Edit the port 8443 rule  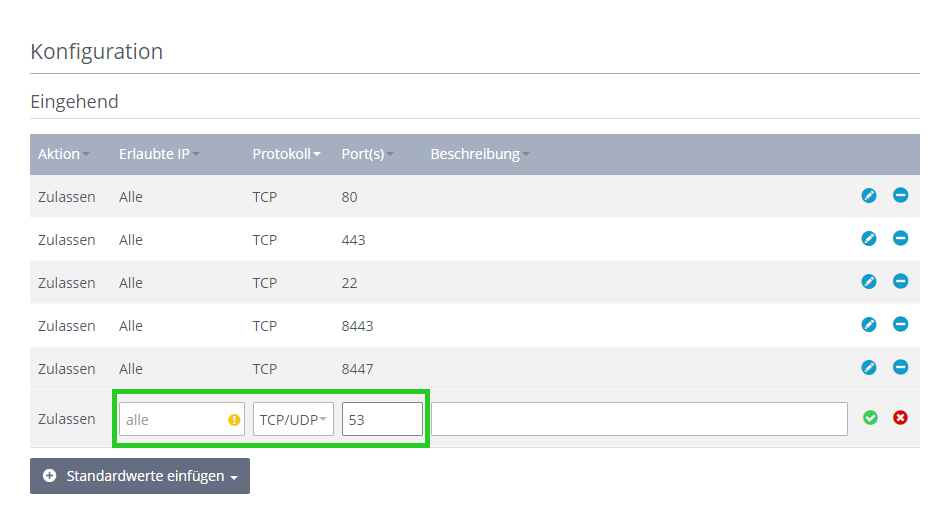[x=869, y=325]
